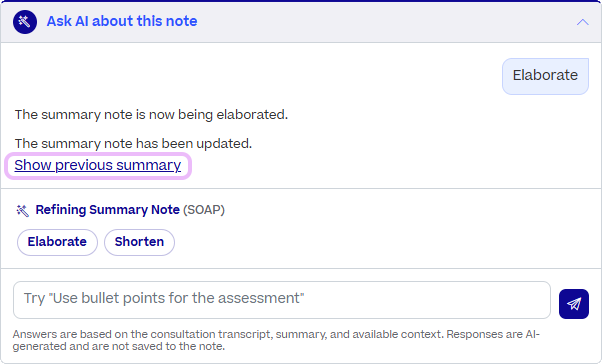Click the 'Answers are based on' disclaimer line
This screenshot has height=364, width=602.
point(276,334)
